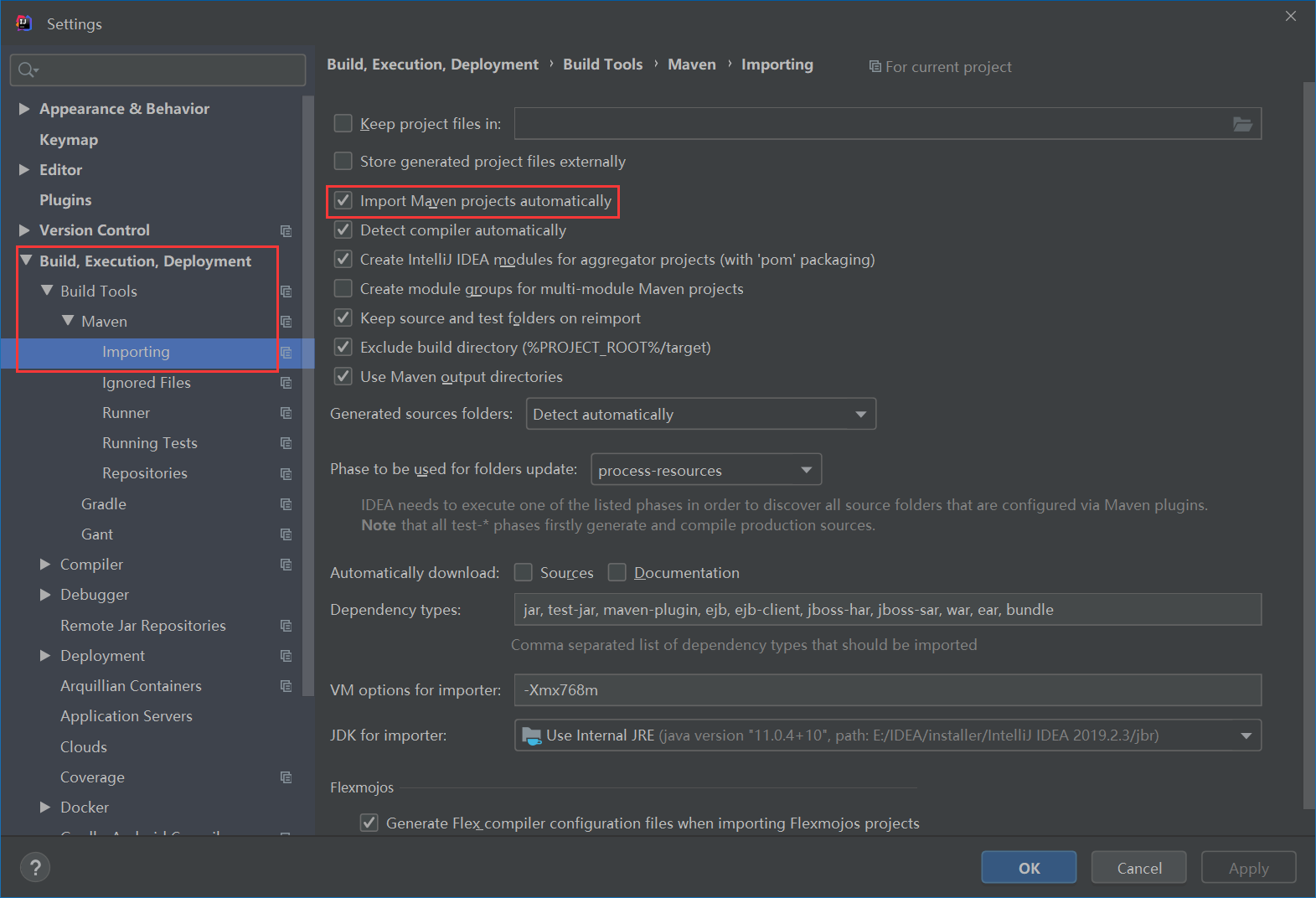The image size is (1316, 898).
Task: Expand the Debugger node arrow
Action: [x=45, y=595]
